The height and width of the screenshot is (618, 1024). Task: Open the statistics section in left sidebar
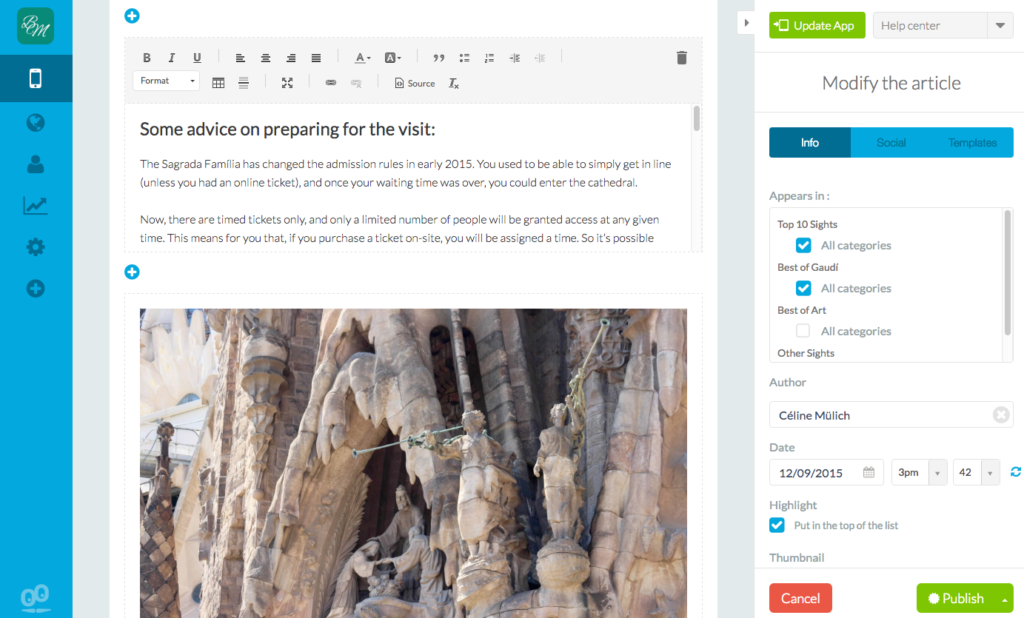[35, 205]
